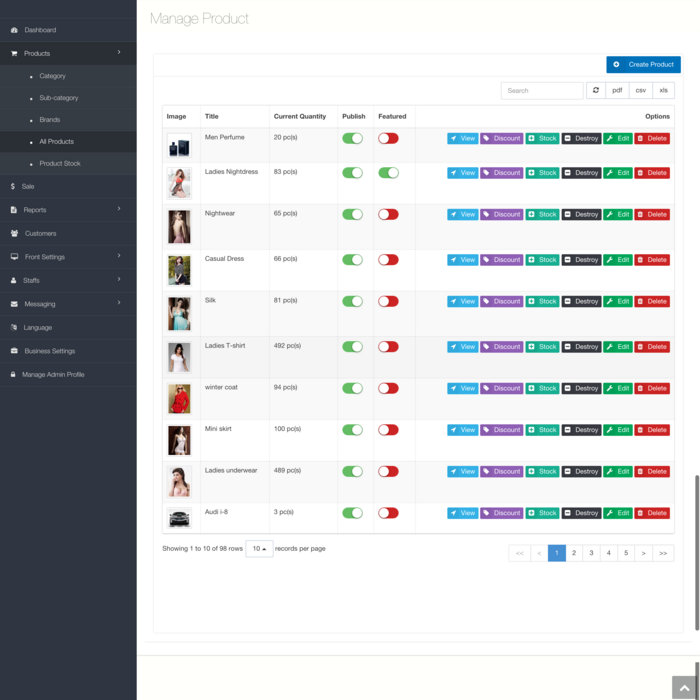
Task: Open the Dashboard from the sidebar
Action: click(x=40, y=30)
